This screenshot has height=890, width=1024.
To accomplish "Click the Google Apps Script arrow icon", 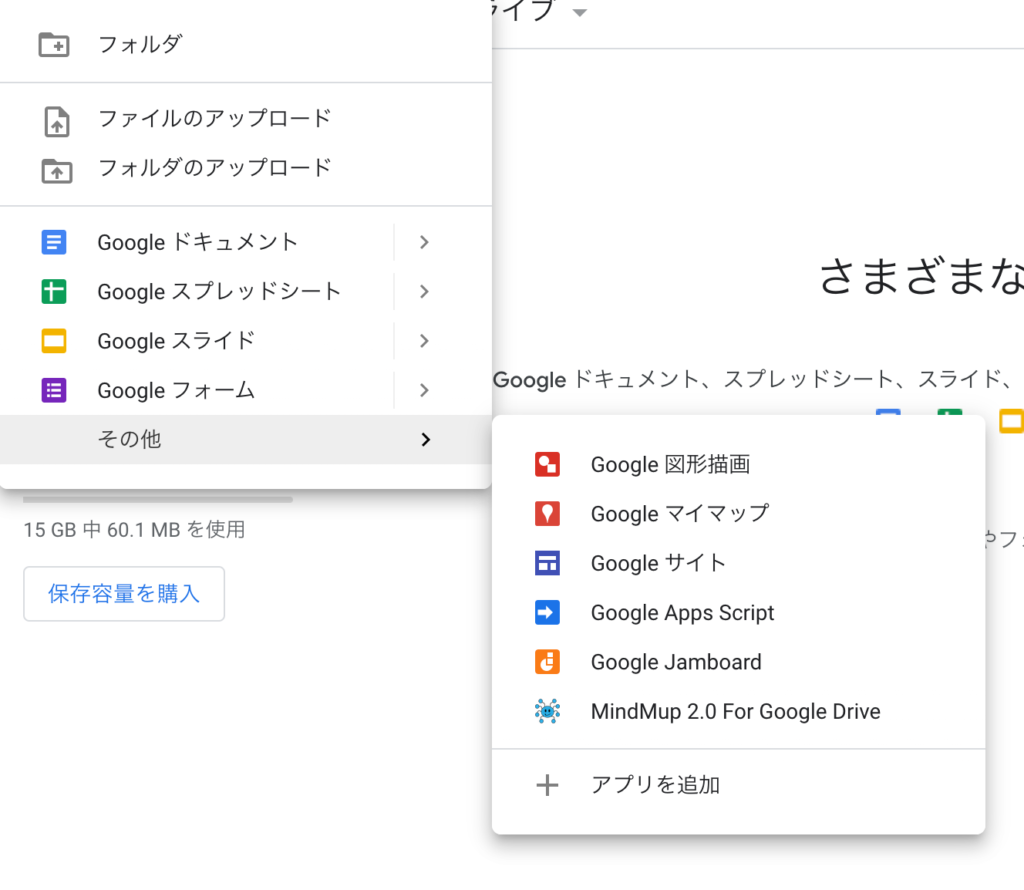I will [x=547, y=612].
